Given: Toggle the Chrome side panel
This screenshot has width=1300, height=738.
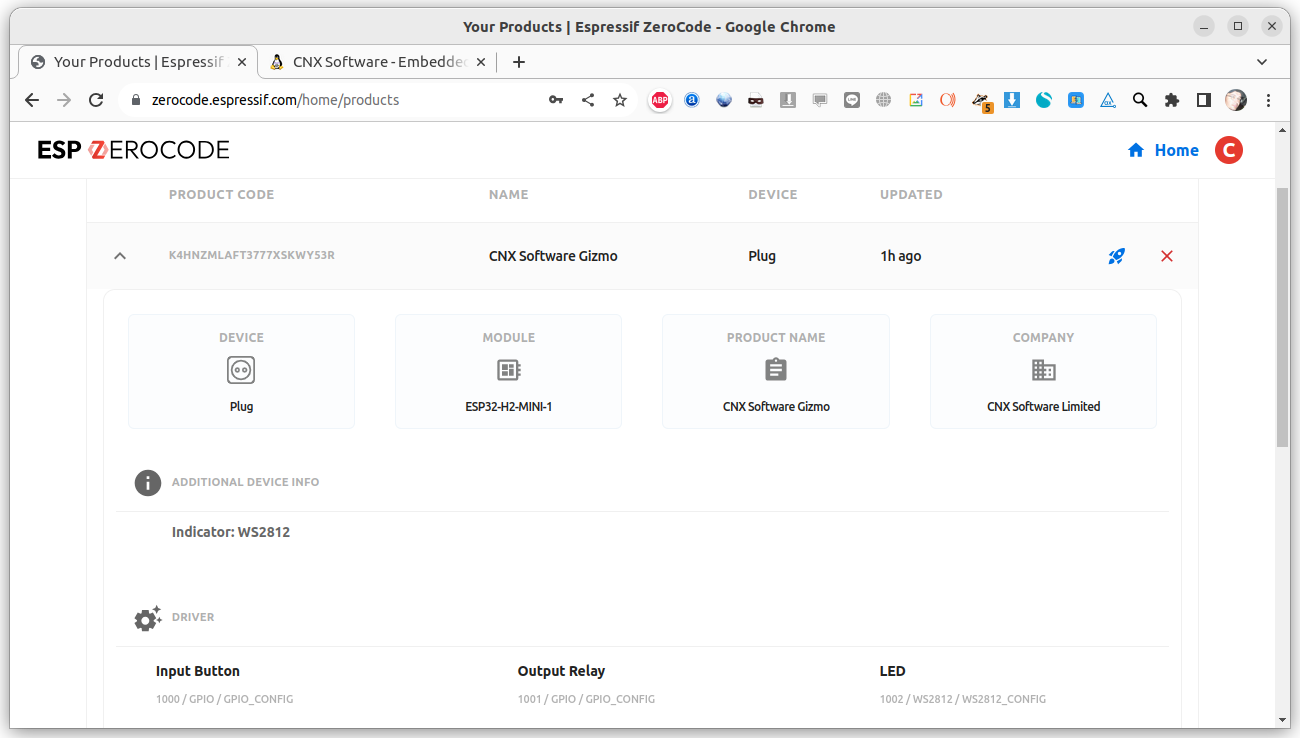Looking at the screenshot, I should pos(1204,100).
